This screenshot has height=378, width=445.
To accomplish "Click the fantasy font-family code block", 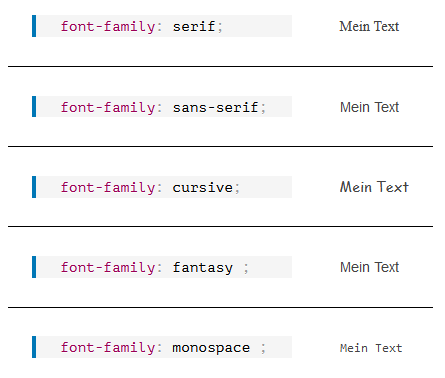I will [162, 267].
